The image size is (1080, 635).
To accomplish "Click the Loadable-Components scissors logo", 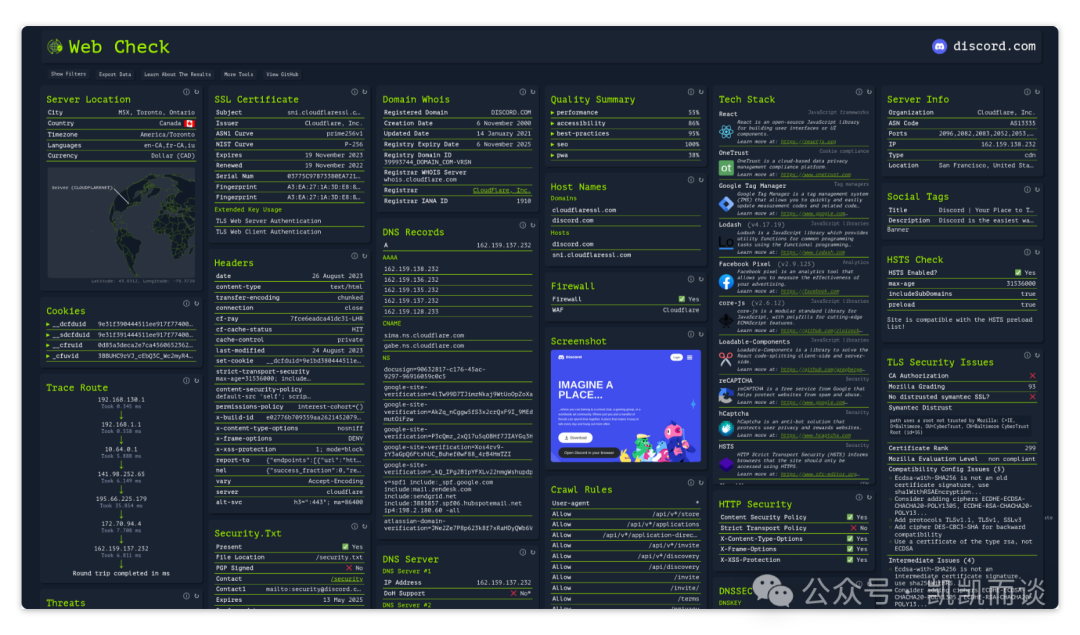I will click(726, 359).
